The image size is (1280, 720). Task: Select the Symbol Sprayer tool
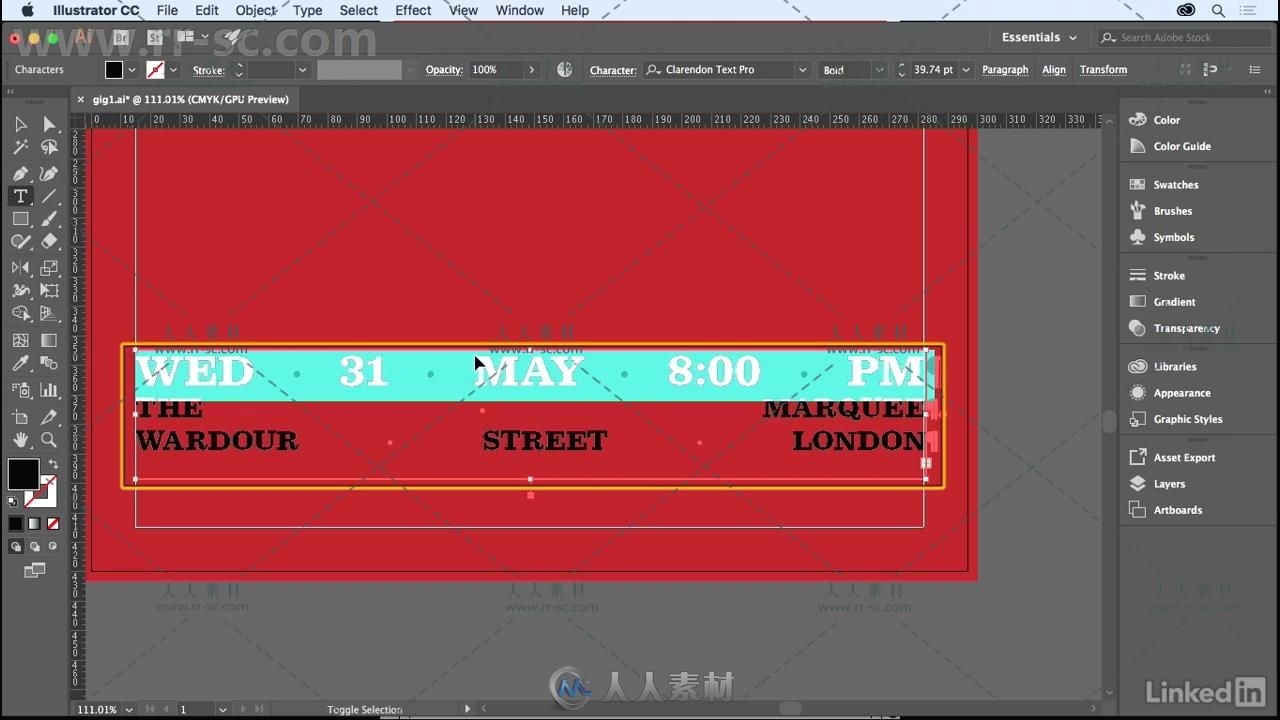tap(20, 390)
